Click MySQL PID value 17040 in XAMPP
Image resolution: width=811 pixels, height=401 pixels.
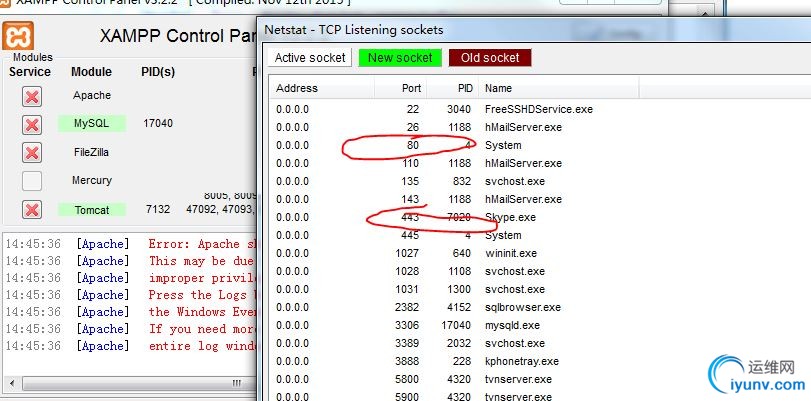[x=158, y=123]
